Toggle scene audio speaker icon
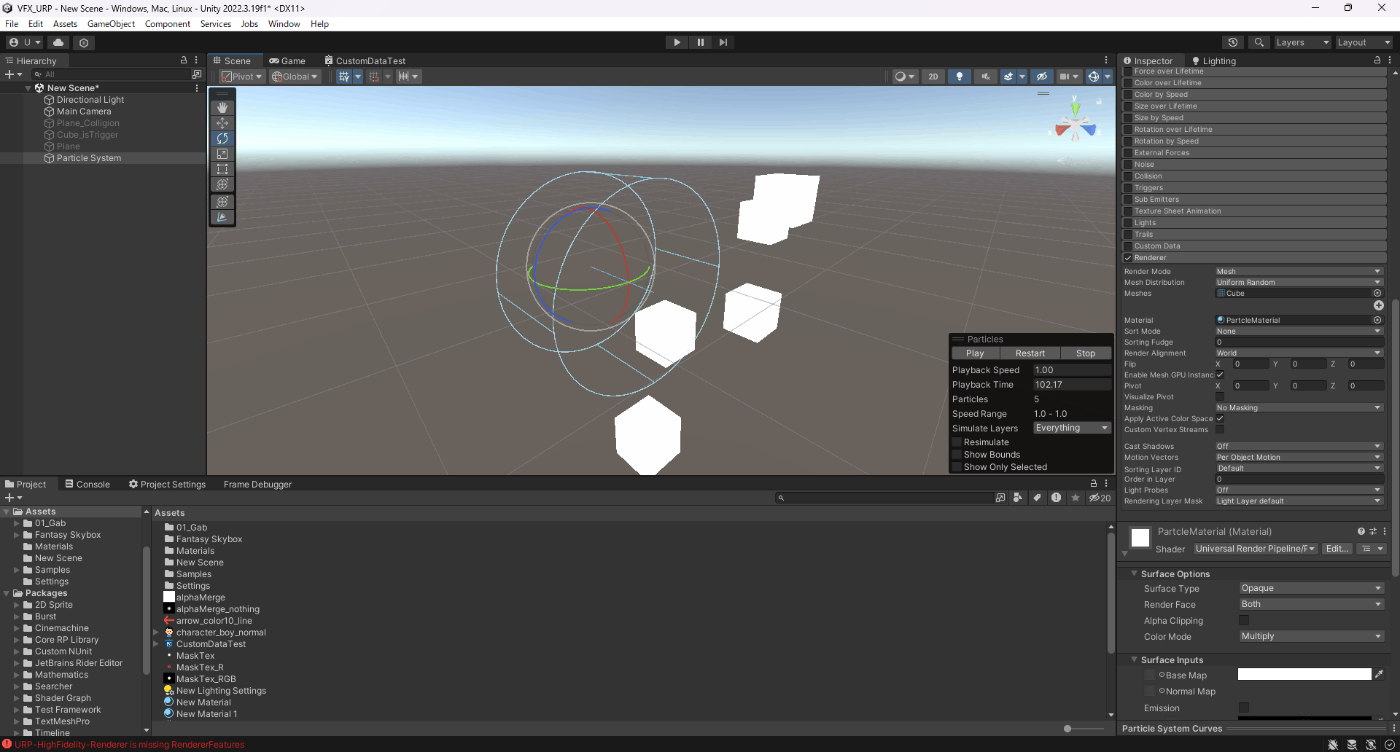The image size is (1400, 752). [x=985, y=76]
